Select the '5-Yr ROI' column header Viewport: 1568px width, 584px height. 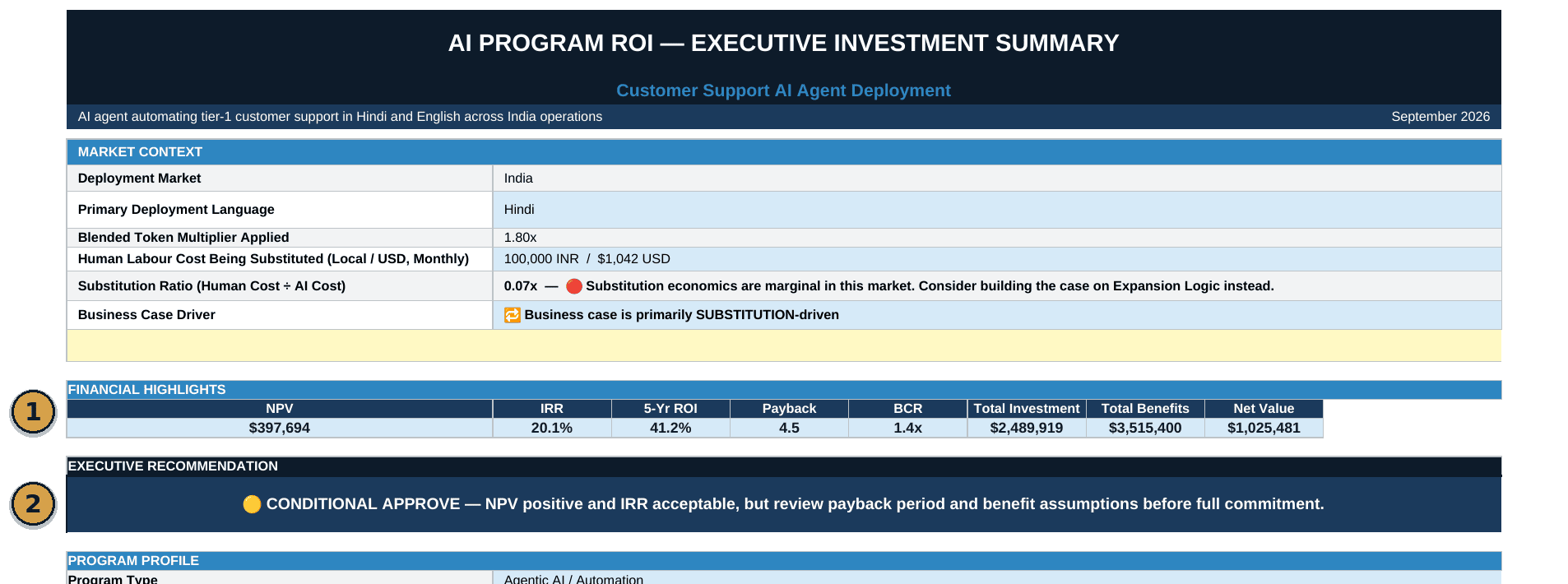pos(670,409)
